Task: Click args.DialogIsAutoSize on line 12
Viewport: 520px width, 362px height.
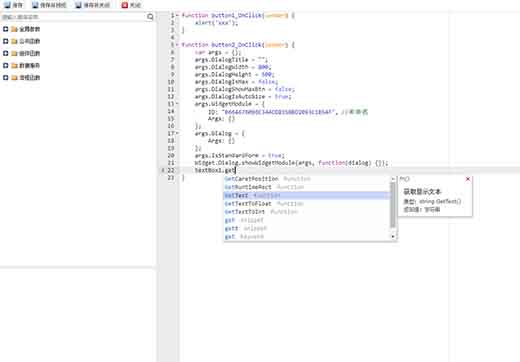Action: tap(230, 96)
